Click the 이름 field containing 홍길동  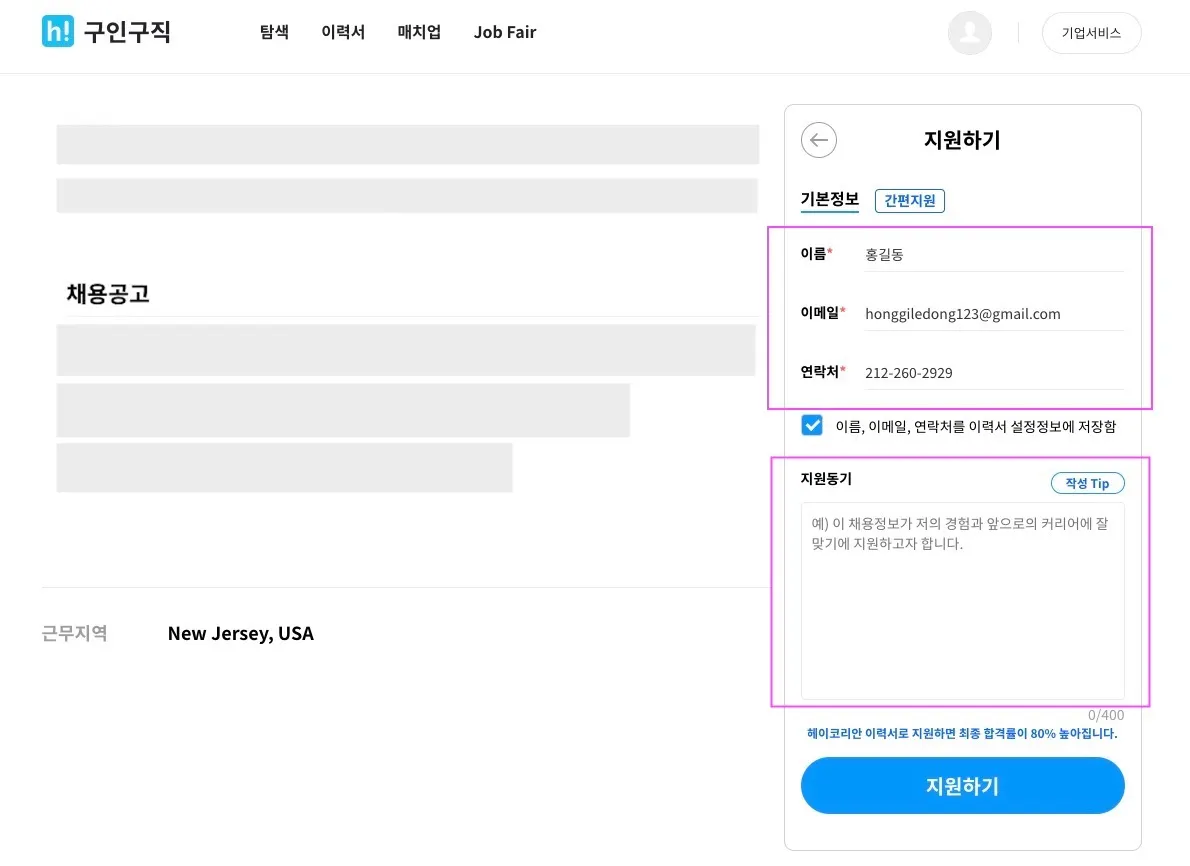pyautogui.click(x=990, y=255)
